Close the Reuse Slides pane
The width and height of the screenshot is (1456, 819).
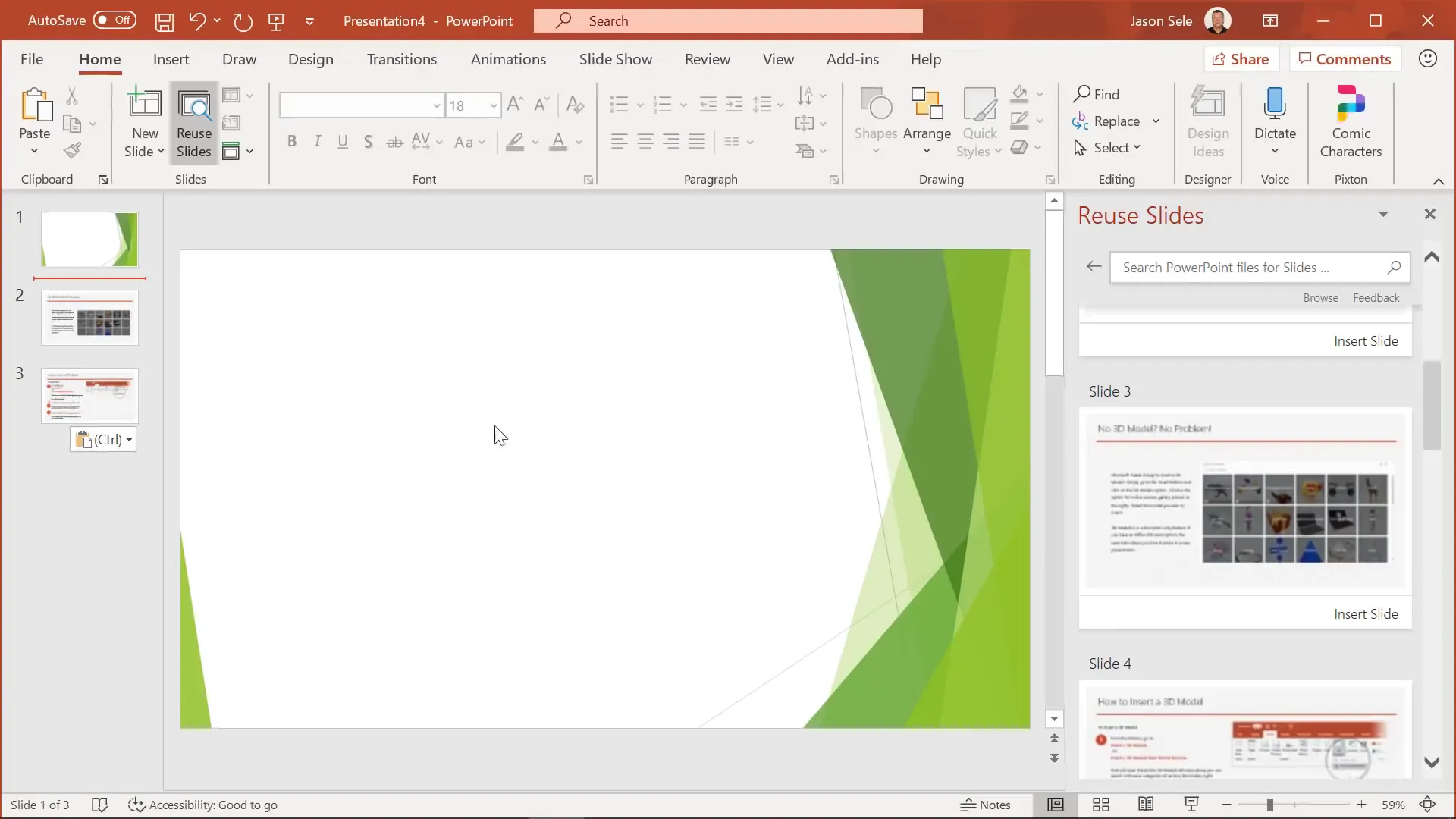click(1430, 215)
